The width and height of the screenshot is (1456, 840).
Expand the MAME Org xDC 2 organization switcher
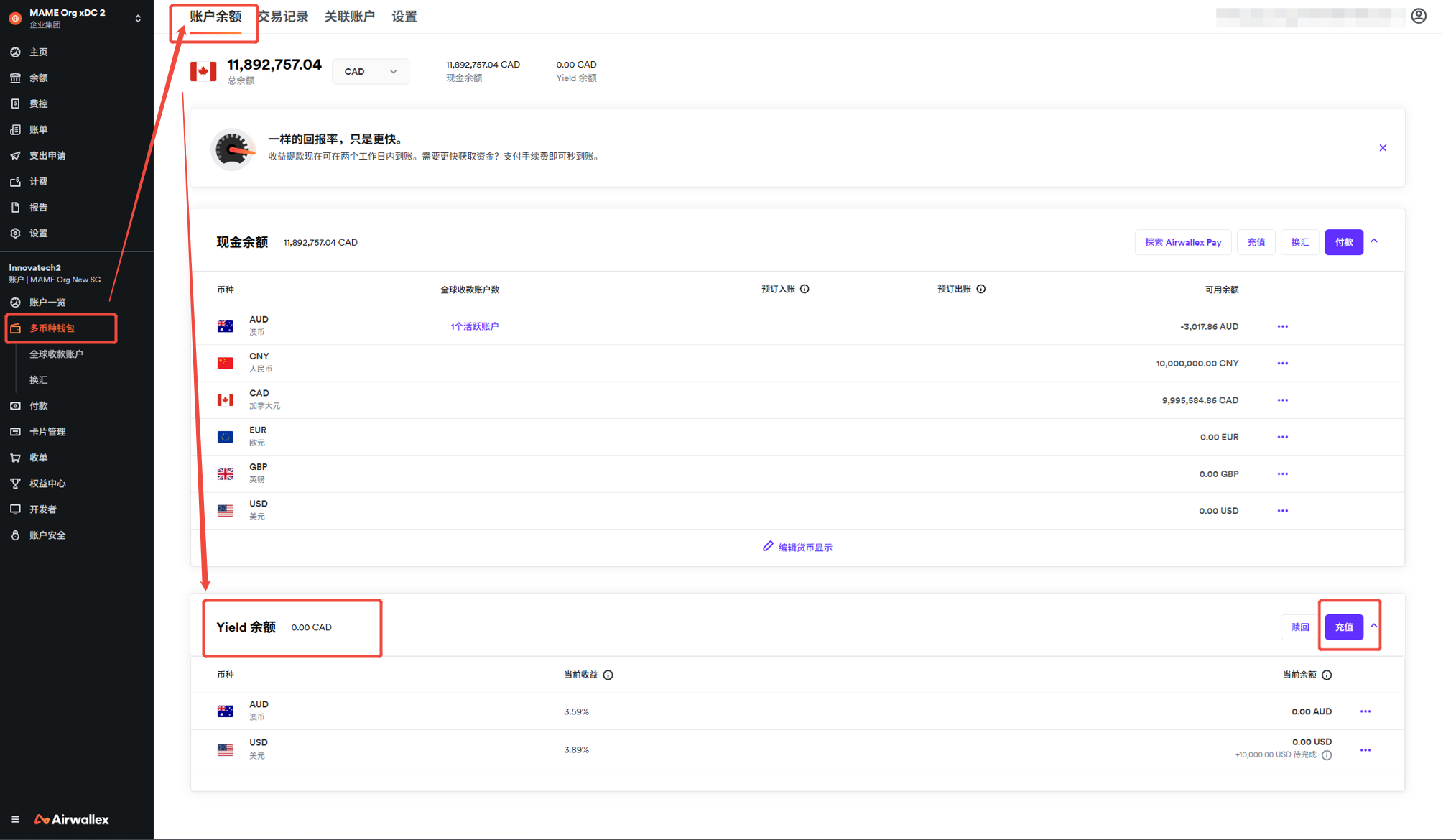138,18
